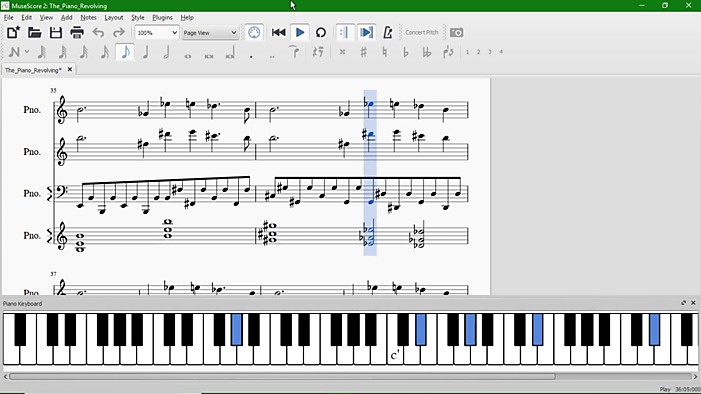Apply double flat accidental
This screenshot has height=394, width=701.
point(427,52)
